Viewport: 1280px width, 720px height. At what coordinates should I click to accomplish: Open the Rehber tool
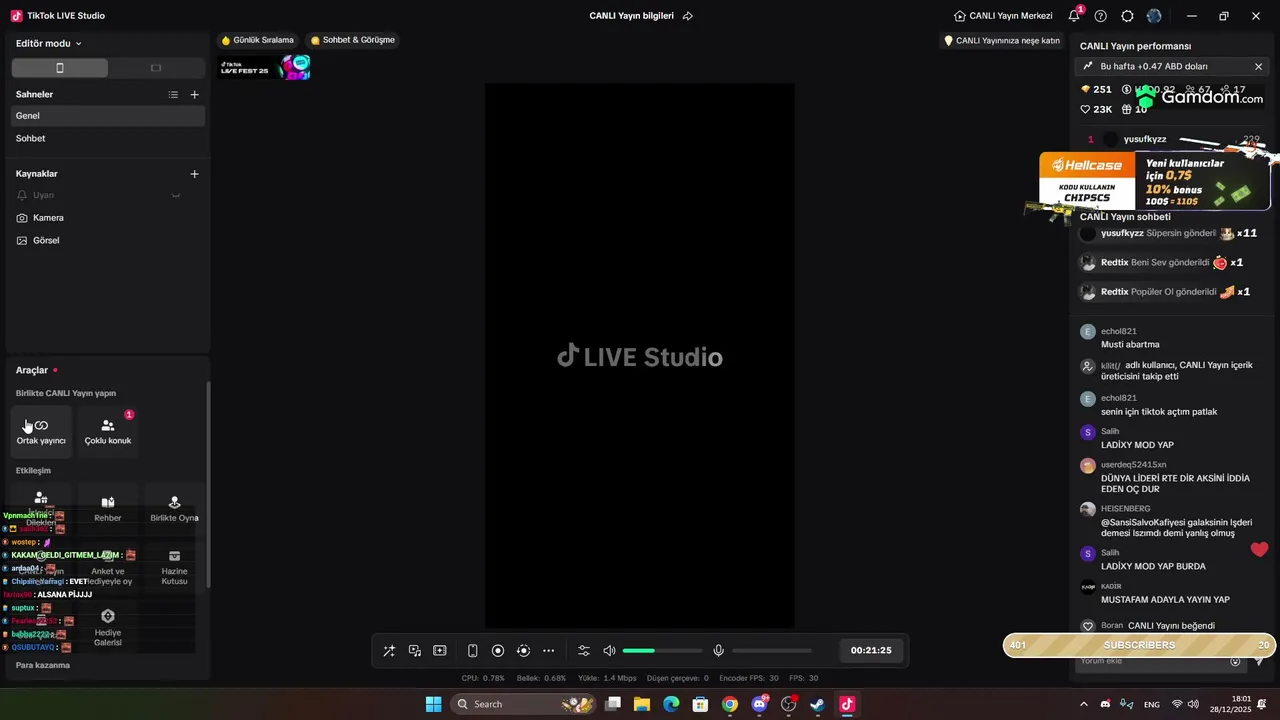pos(108,509)
